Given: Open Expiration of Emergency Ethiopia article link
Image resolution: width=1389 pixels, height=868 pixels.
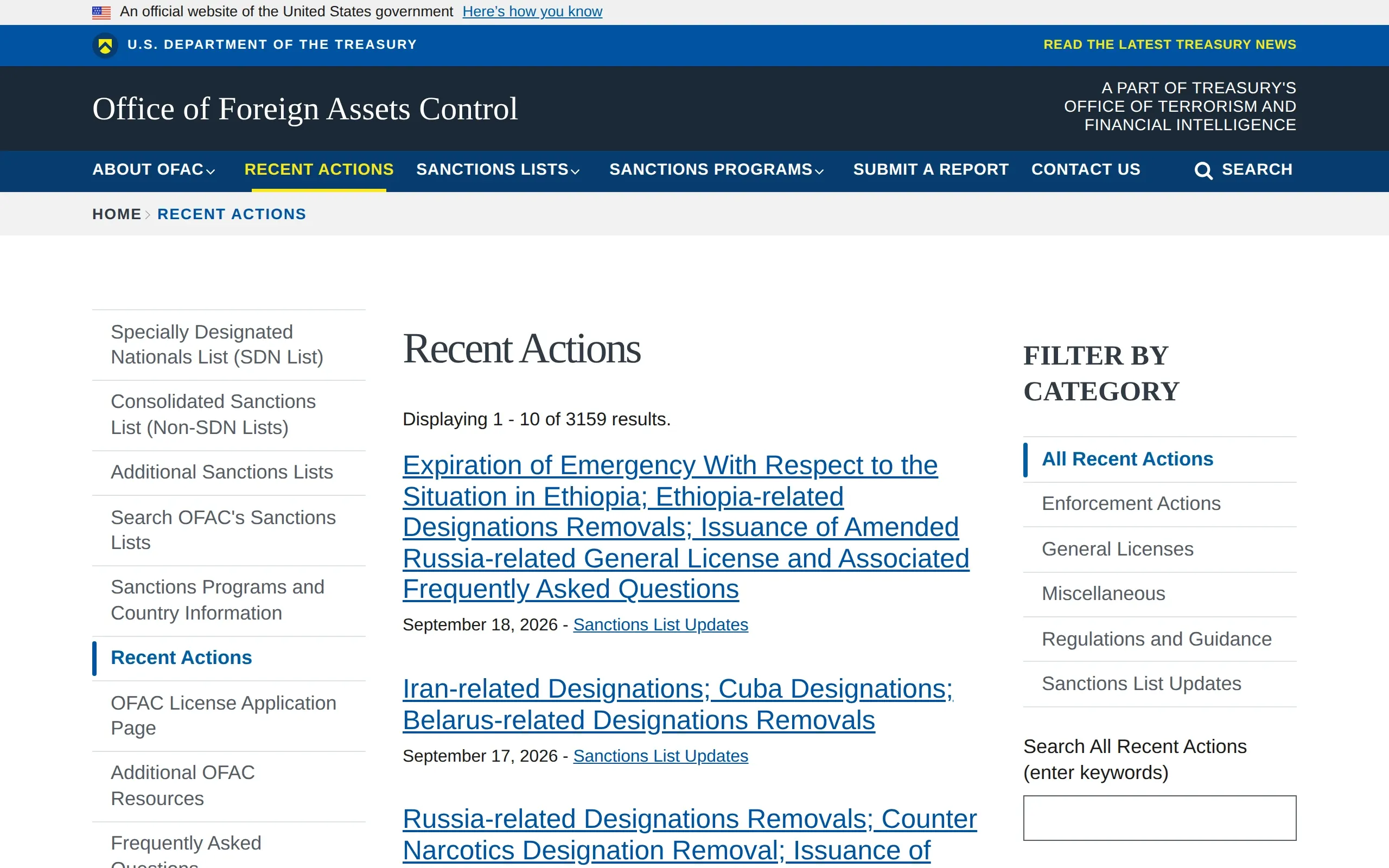Looking at the screenshot, I should [x=686, y=527].
